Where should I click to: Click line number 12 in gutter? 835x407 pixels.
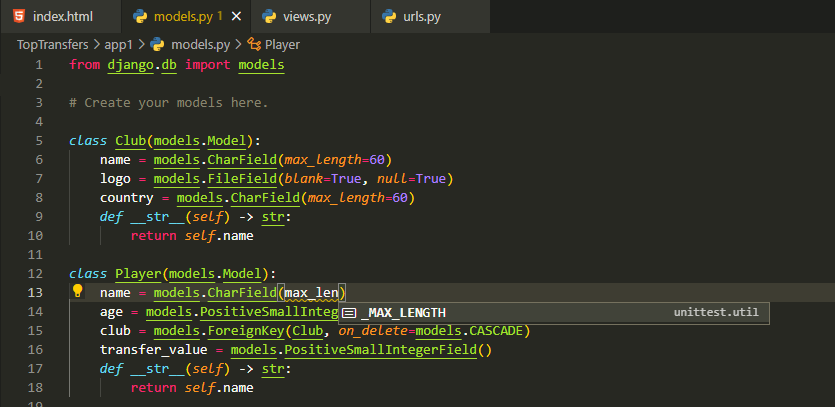pos(35,274)
